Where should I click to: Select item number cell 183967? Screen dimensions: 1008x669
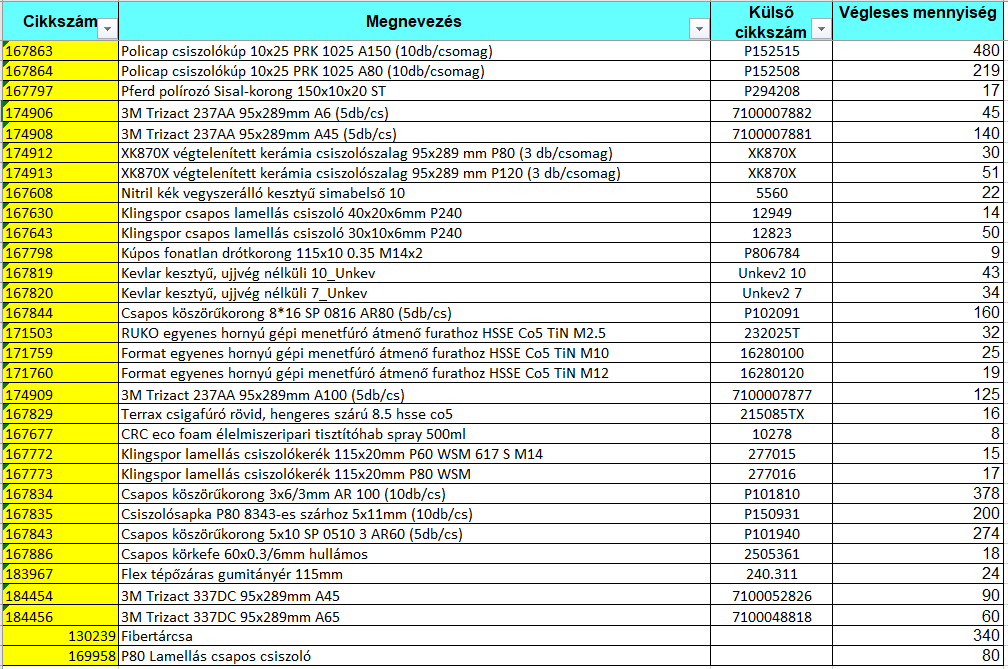60,574
